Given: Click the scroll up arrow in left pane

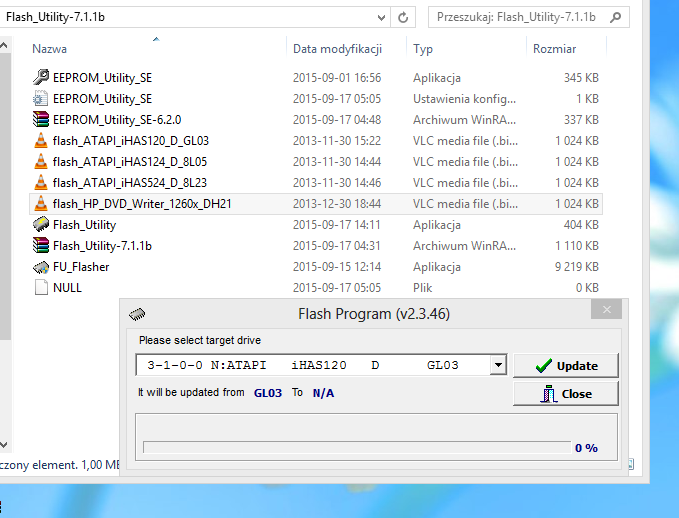Looking at the screenshot, I should tap(4, 45).
